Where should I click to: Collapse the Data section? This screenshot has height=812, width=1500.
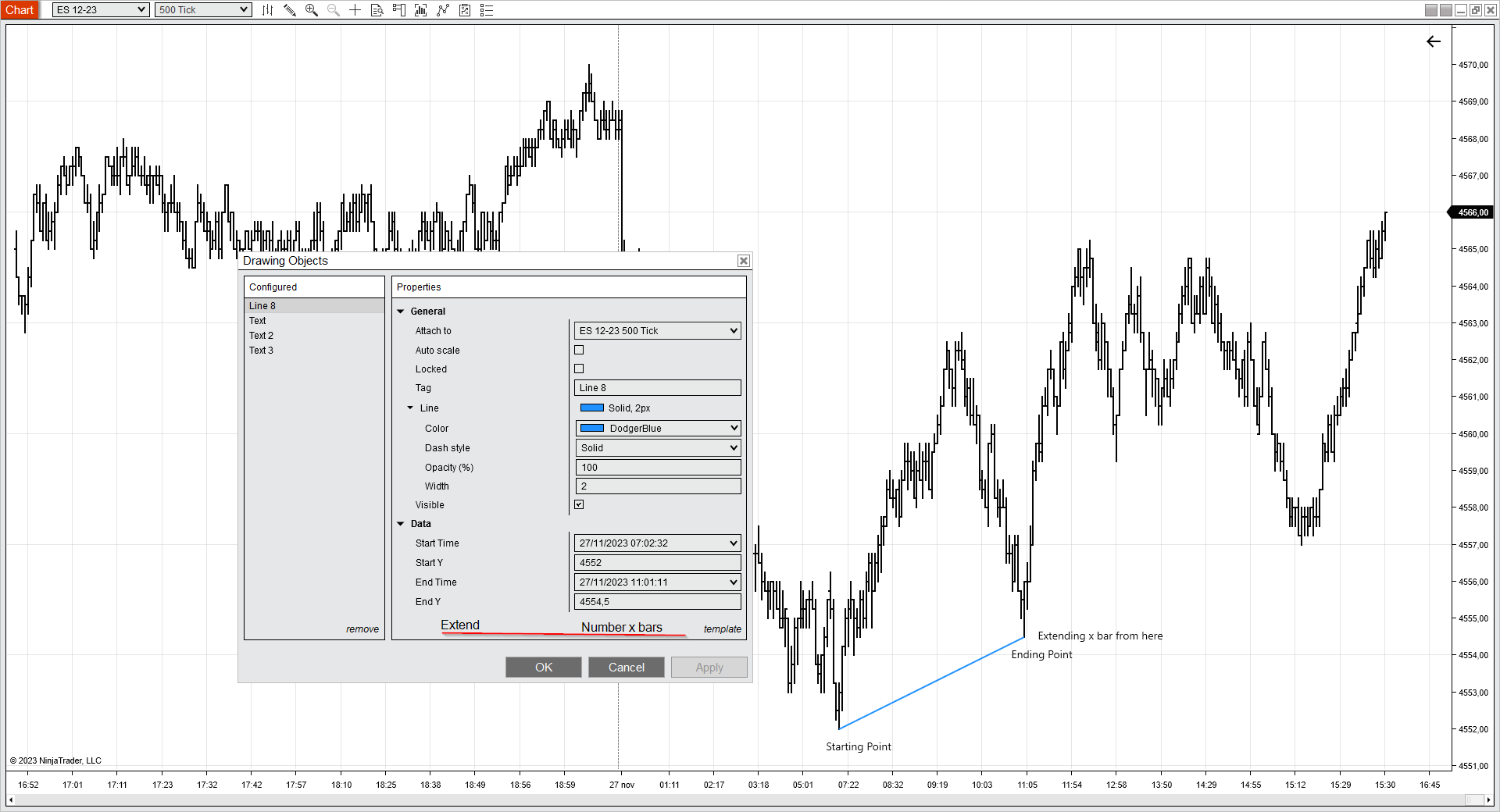401,524
